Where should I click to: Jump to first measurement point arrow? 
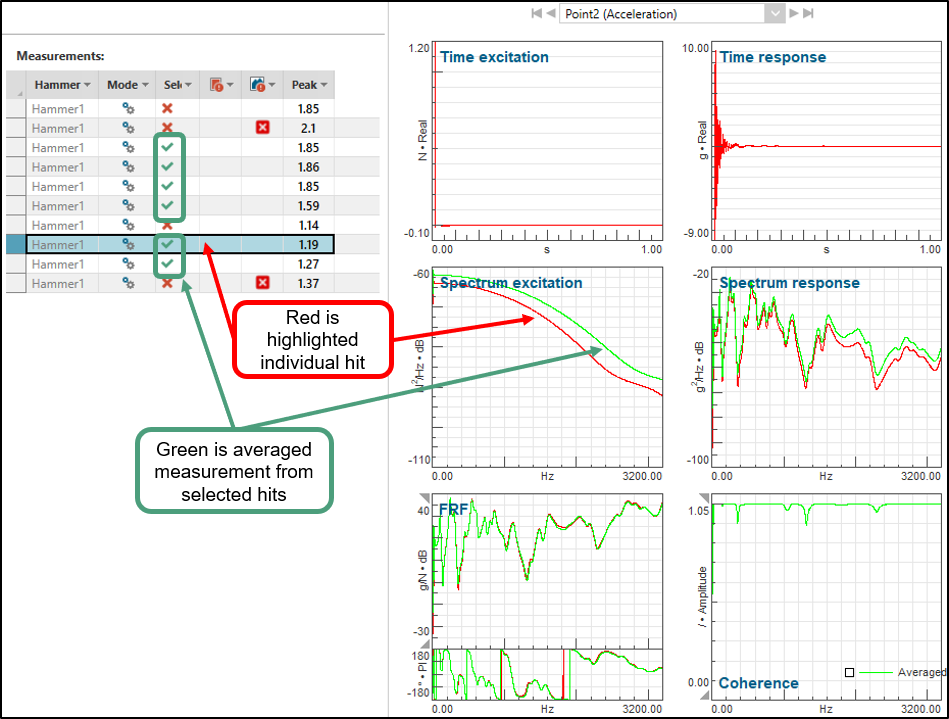pyautogui.click(x=536, y=13)
